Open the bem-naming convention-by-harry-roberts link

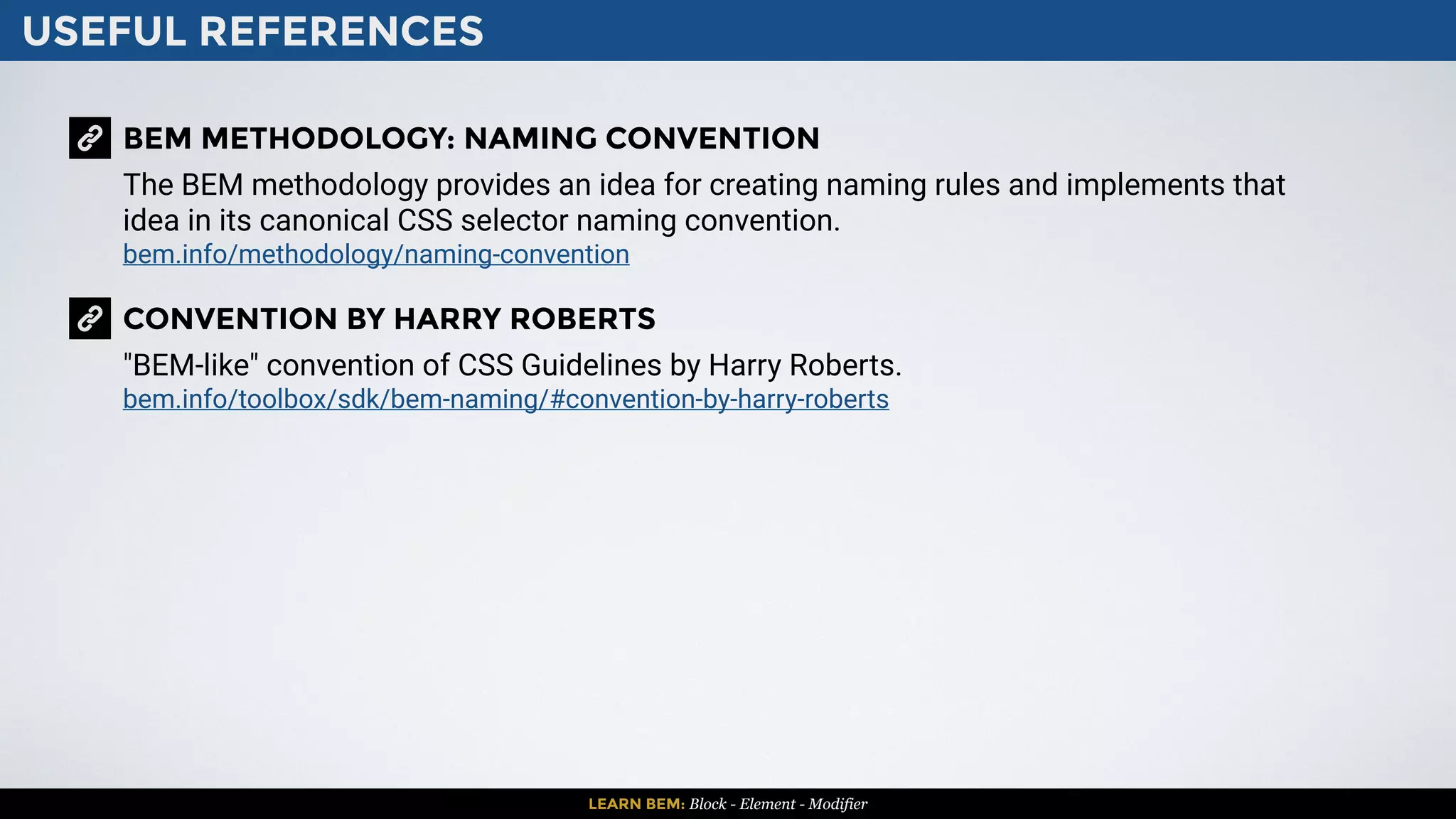[505, 400]
